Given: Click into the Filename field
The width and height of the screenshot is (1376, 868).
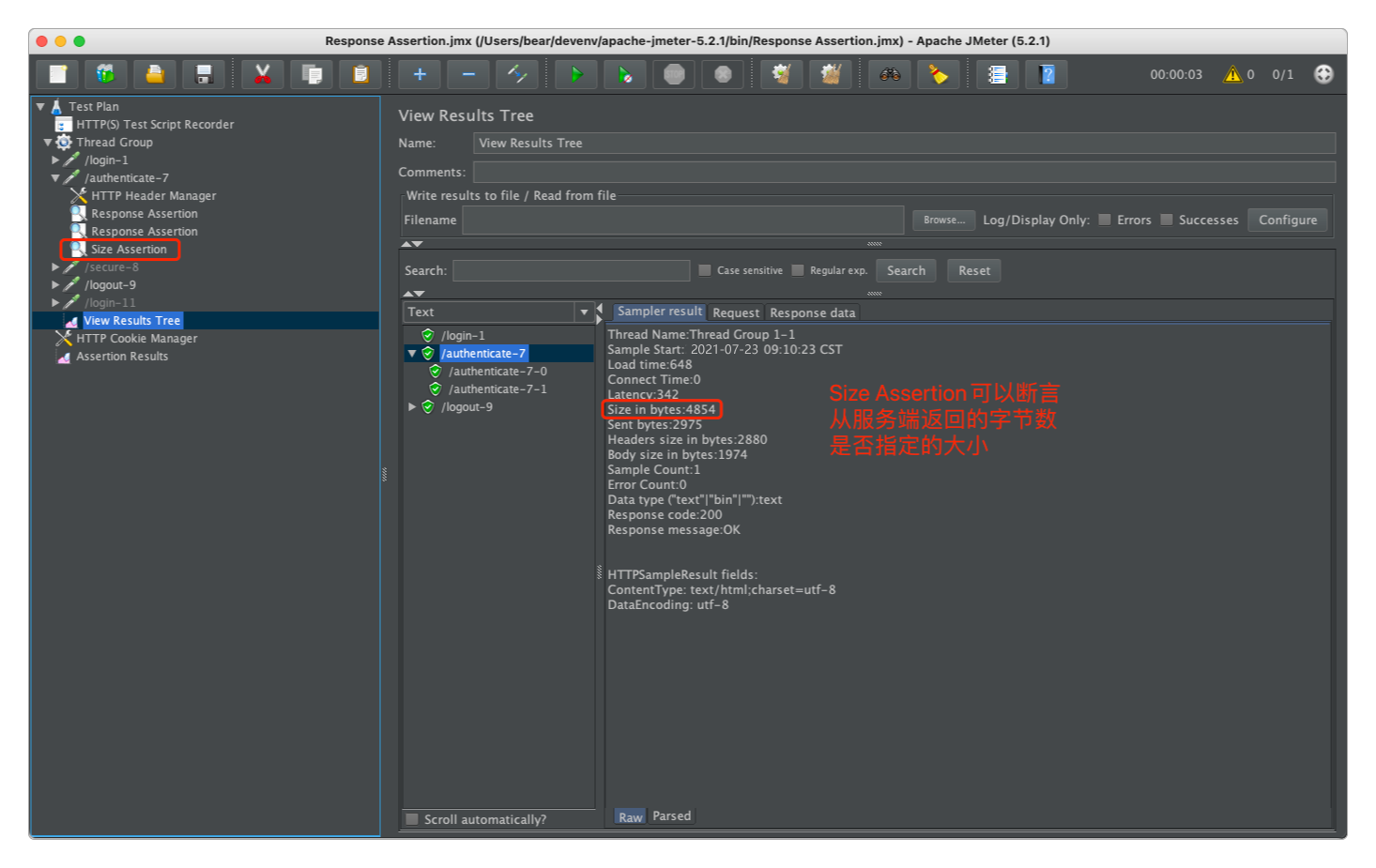Looking at the screenshot, I should coord(682,220).
